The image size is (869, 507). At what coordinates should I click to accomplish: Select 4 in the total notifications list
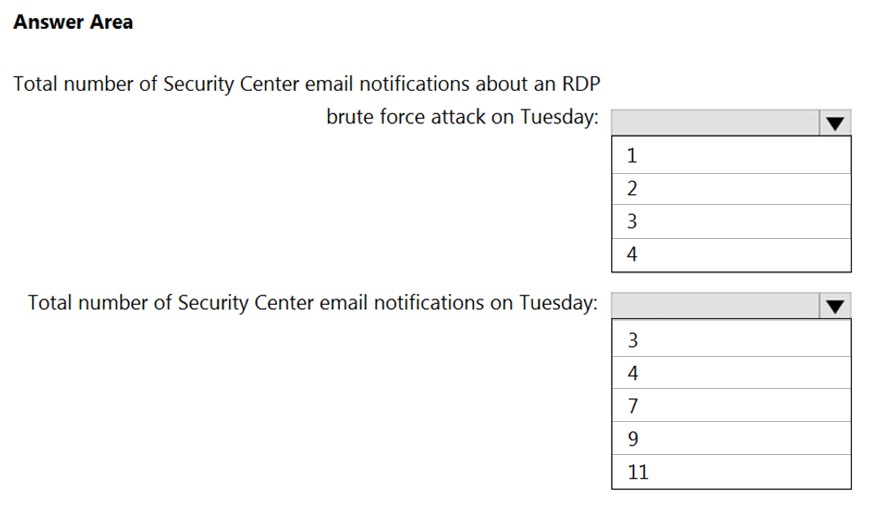pyautogui.click(x=731, y=373)
